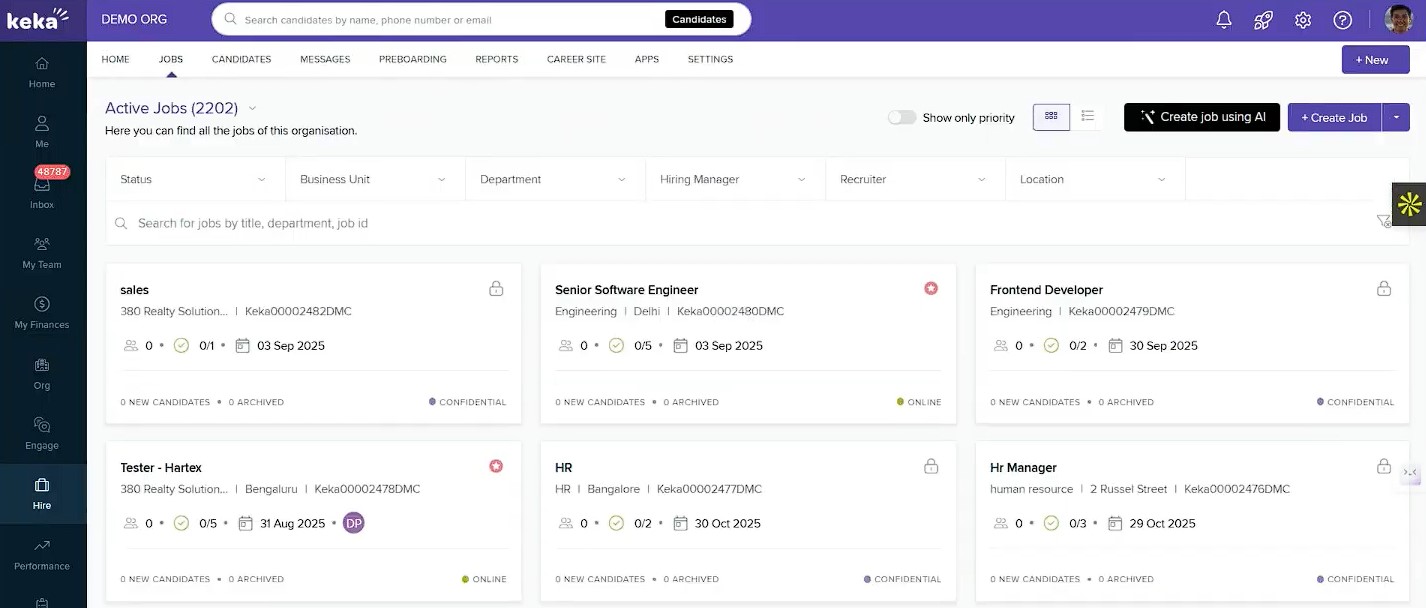Click lock icon on Frontend Developer card

[x=1384, y=289]
